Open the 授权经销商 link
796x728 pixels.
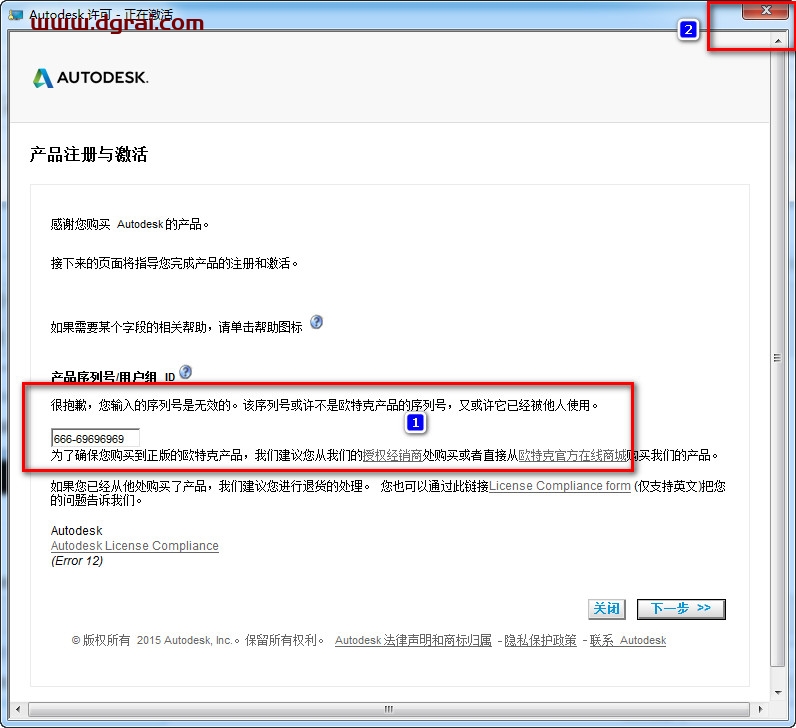point(392,455)
